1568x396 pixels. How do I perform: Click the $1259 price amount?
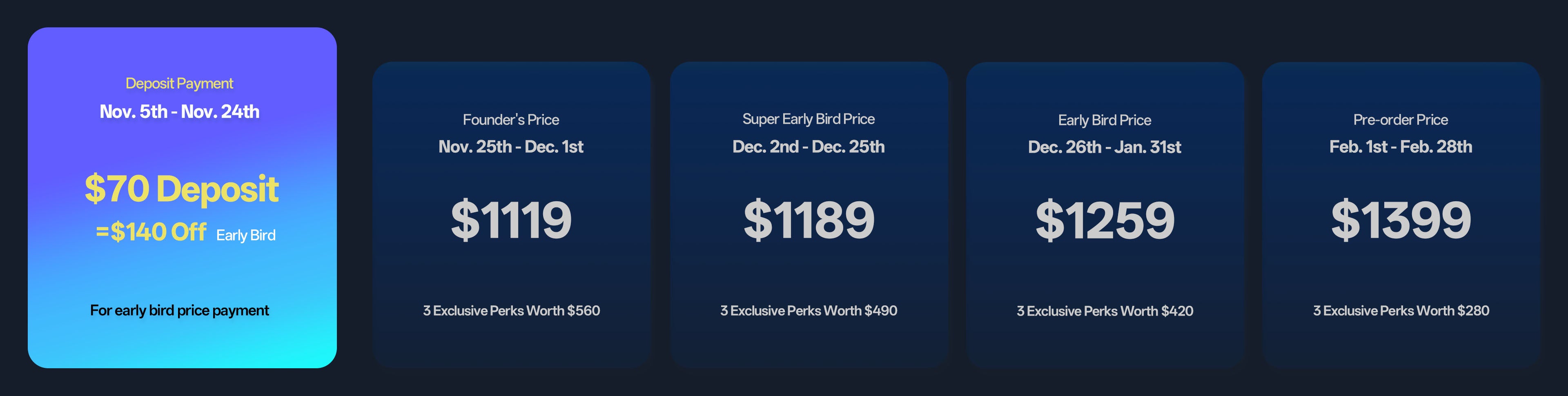pyautogui.click(x=1105, y=220)
